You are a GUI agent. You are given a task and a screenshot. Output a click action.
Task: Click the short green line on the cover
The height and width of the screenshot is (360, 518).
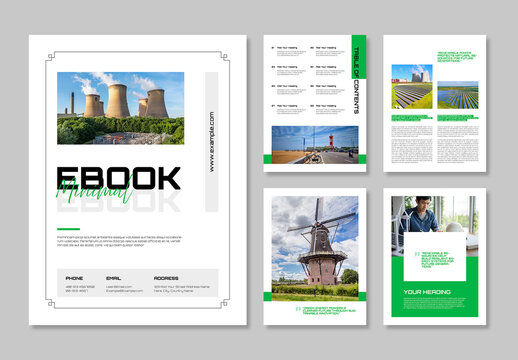coord(68,229)
